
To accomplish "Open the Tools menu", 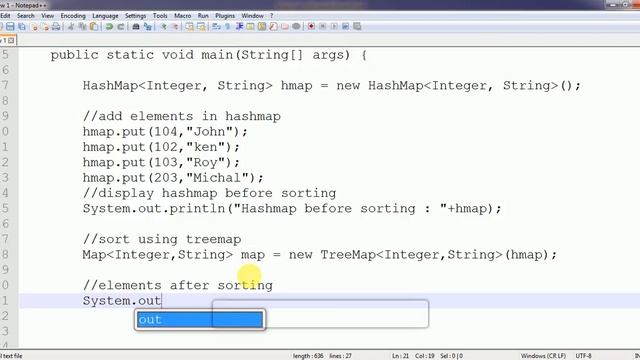I will coord(160,16).
